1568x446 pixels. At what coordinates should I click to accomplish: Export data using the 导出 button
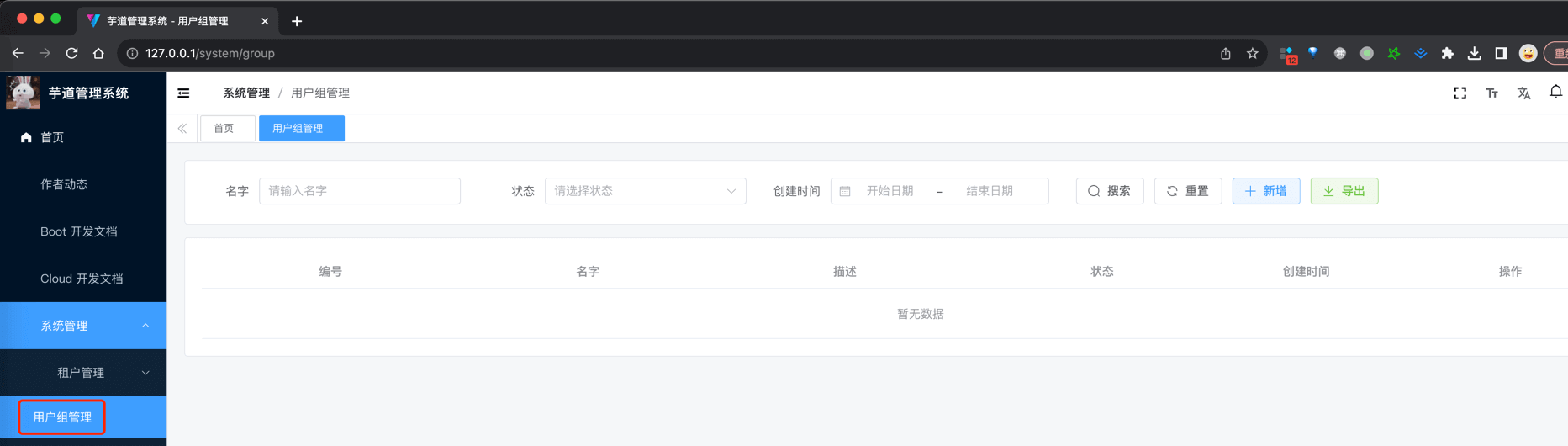tap(1344, 191)
